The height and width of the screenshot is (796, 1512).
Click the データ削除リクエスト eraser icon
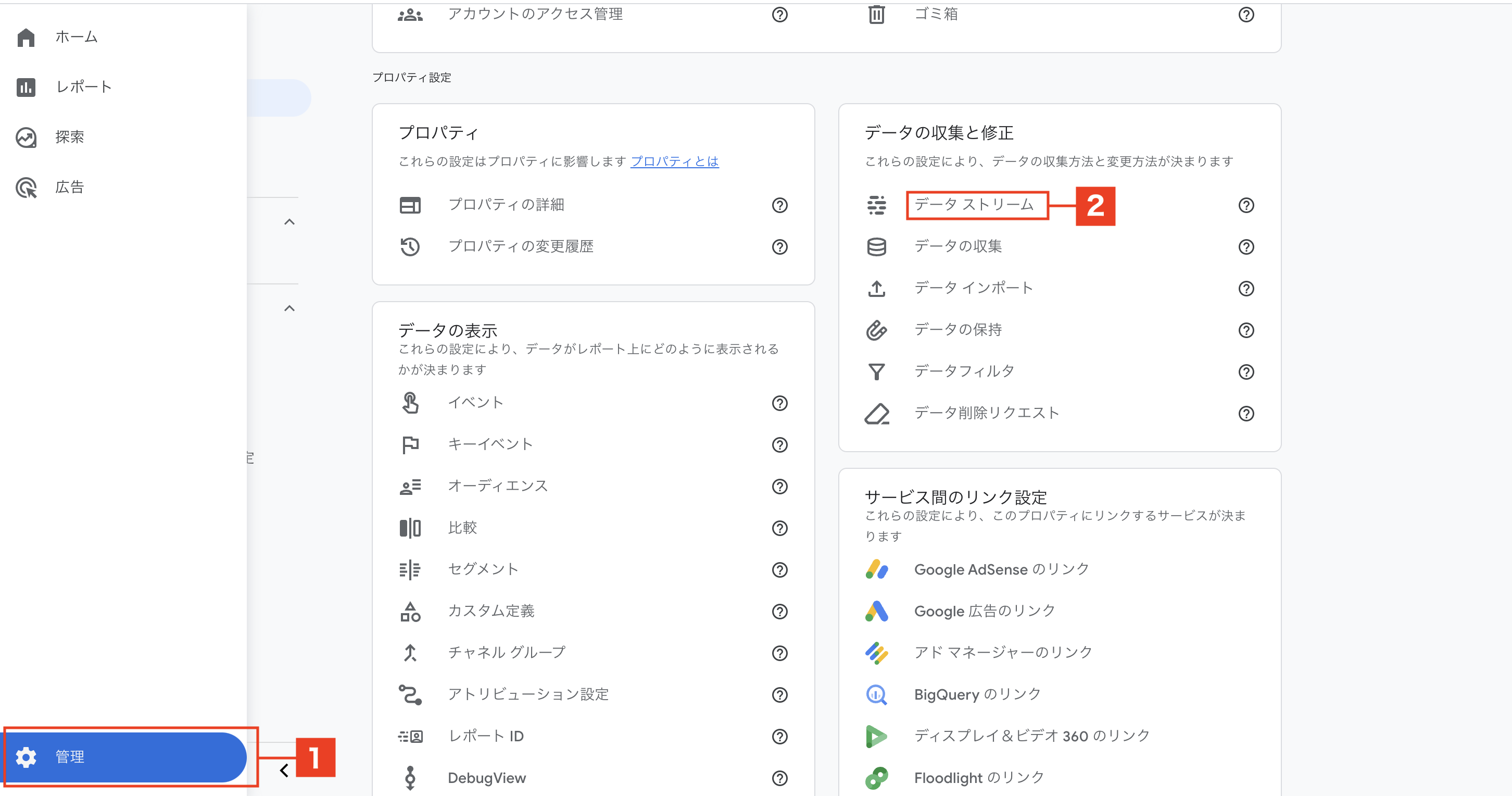point(876,414)
